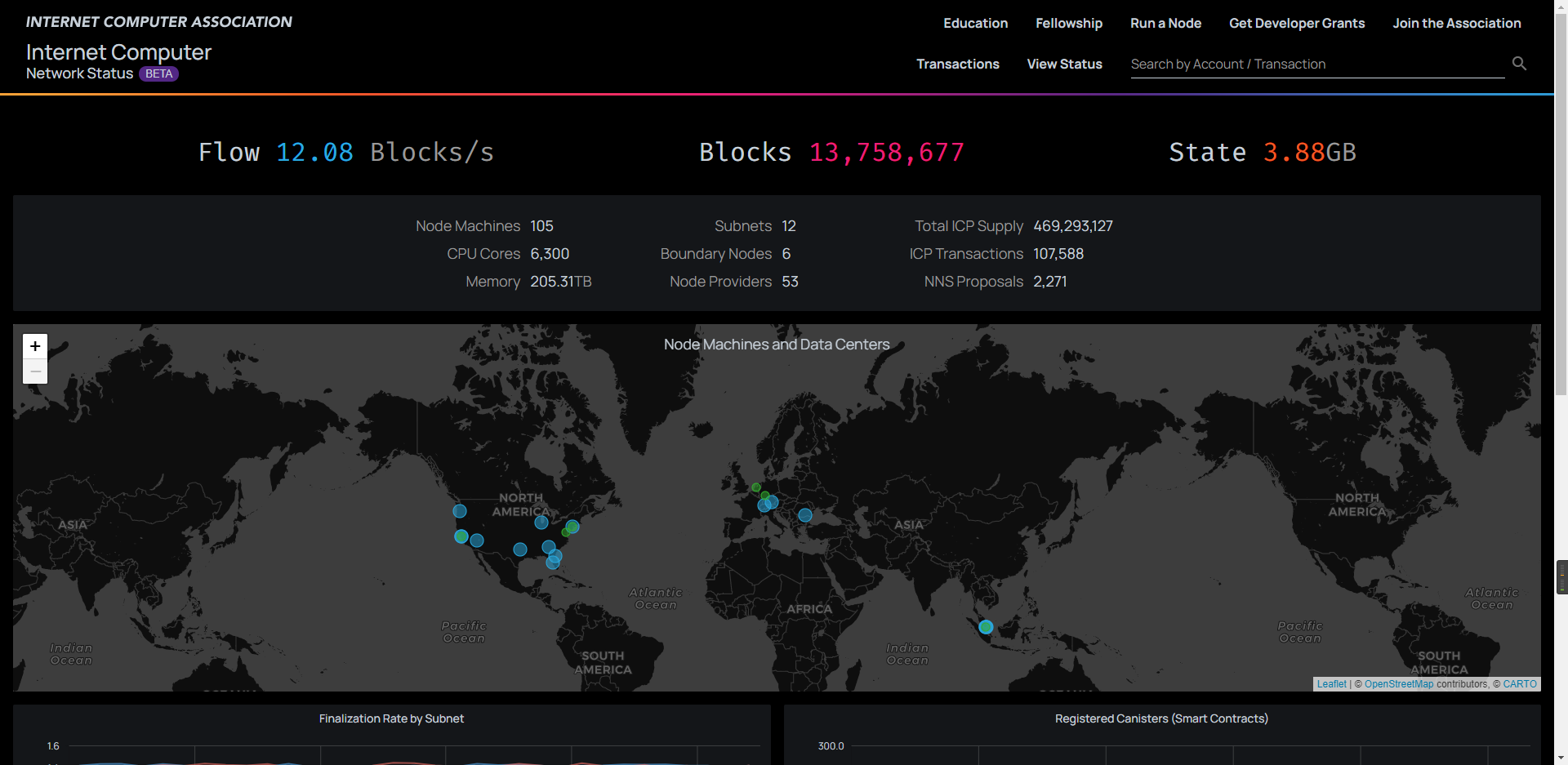Click the page scrollbar up arrow
The image size is (1568, 765).
point(1561,7)
